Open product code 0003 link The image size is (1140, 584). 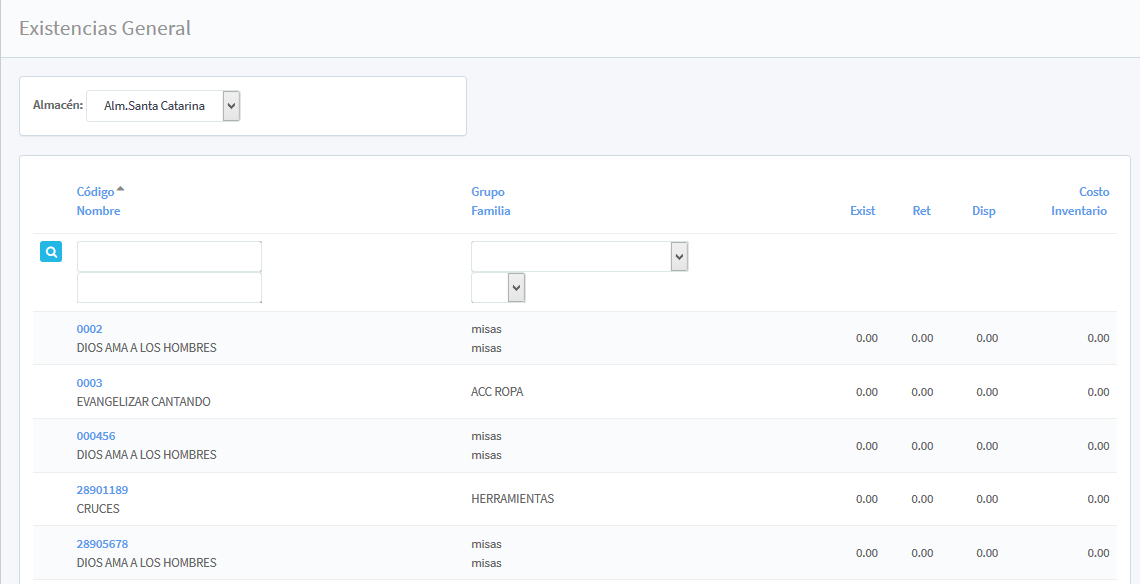click(x=89, y=383)
